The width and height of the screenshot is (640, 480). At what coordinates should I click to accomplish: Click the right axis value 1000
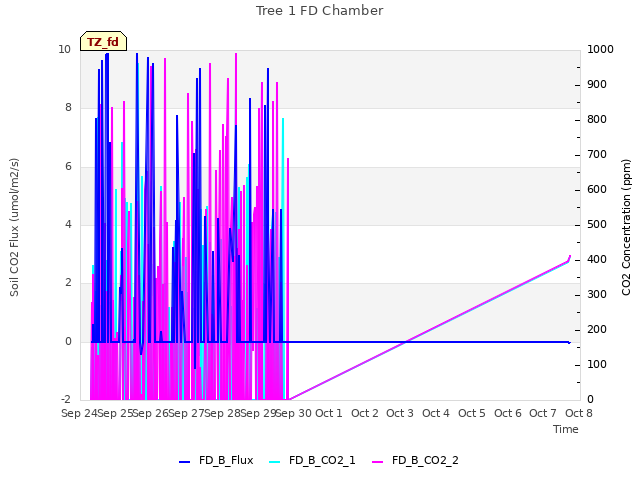[x=600, y=49]
